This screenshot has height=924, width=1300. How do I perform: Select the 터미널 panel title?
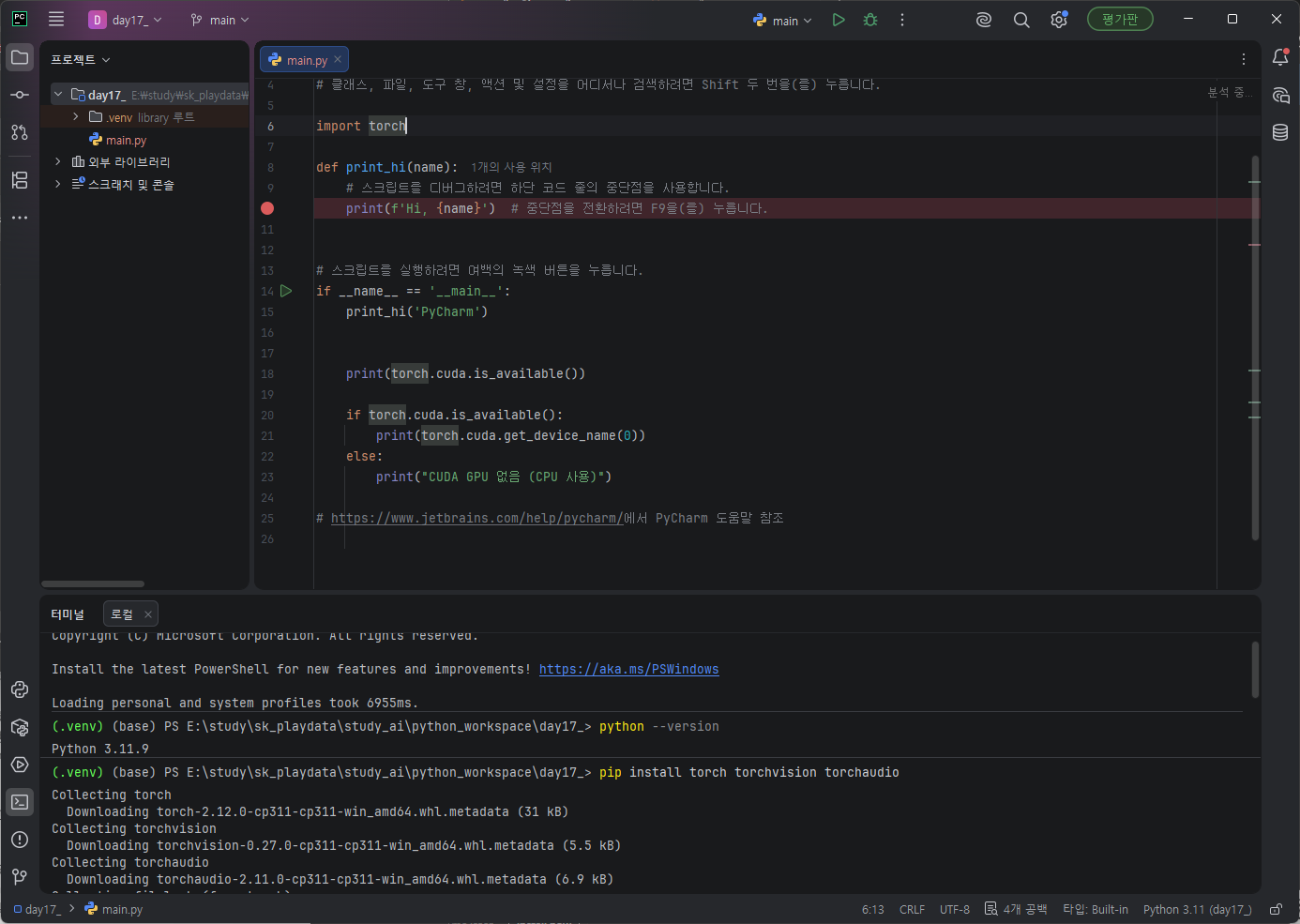68,614
